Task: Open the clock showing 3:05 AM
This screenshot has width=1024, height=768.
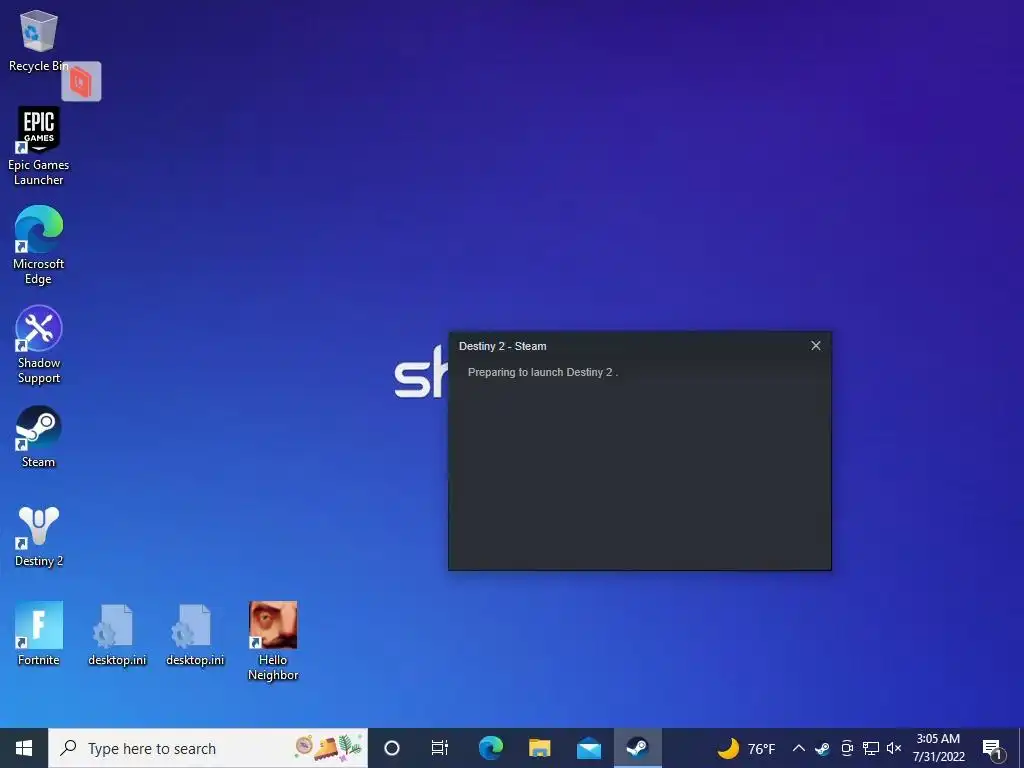Action: [938, 748]
